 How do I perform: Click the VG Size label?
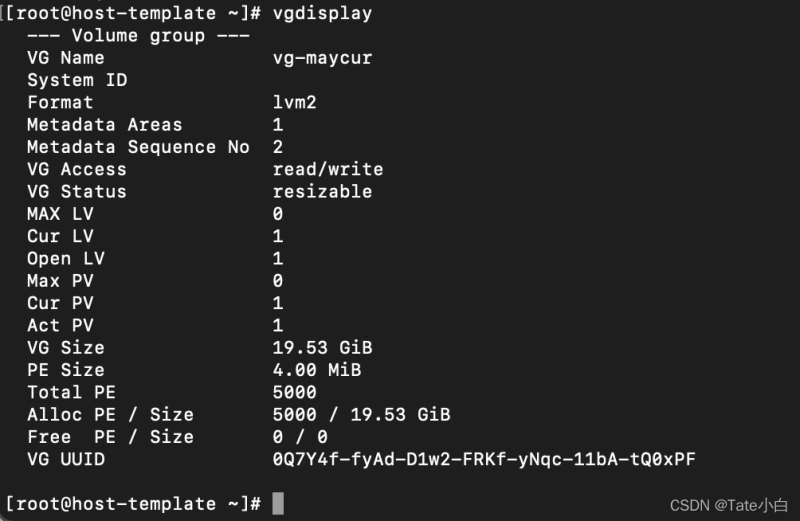click(x=66, y=348)
